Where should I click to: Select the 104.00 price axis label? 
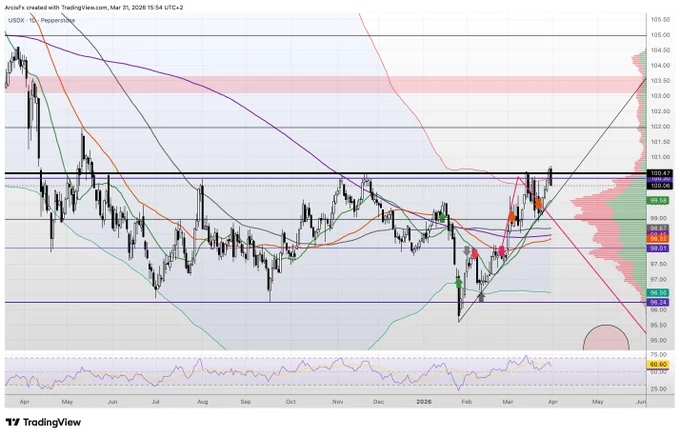660,65
